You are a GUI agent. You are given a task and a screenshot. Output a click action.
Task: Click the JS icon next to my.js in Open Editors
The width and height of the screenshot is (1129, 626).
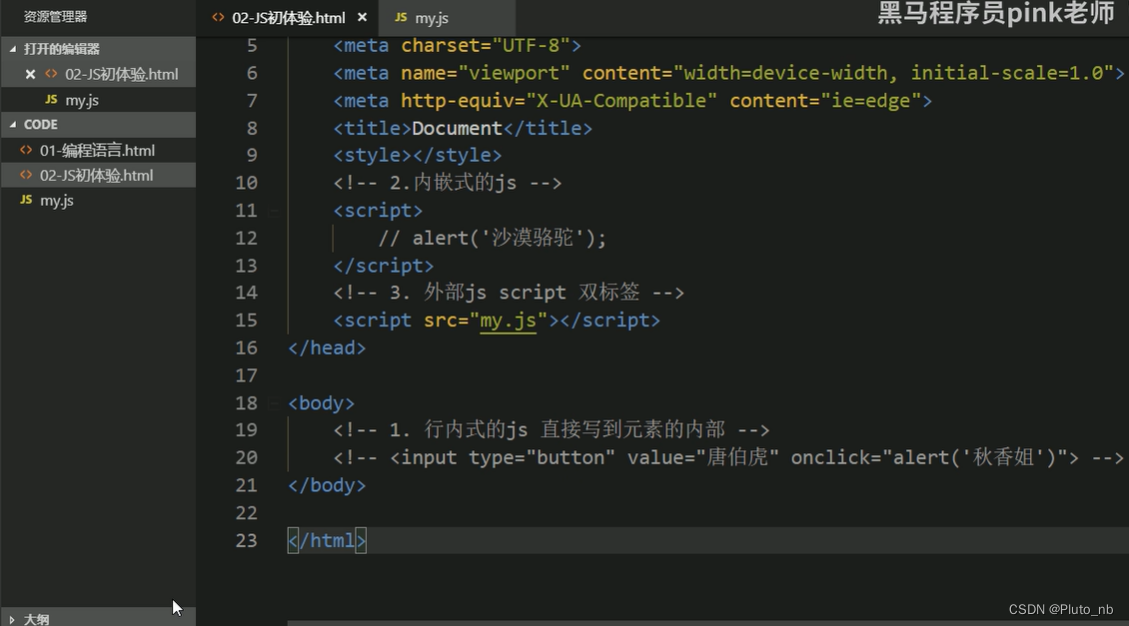tap(51, 99)
